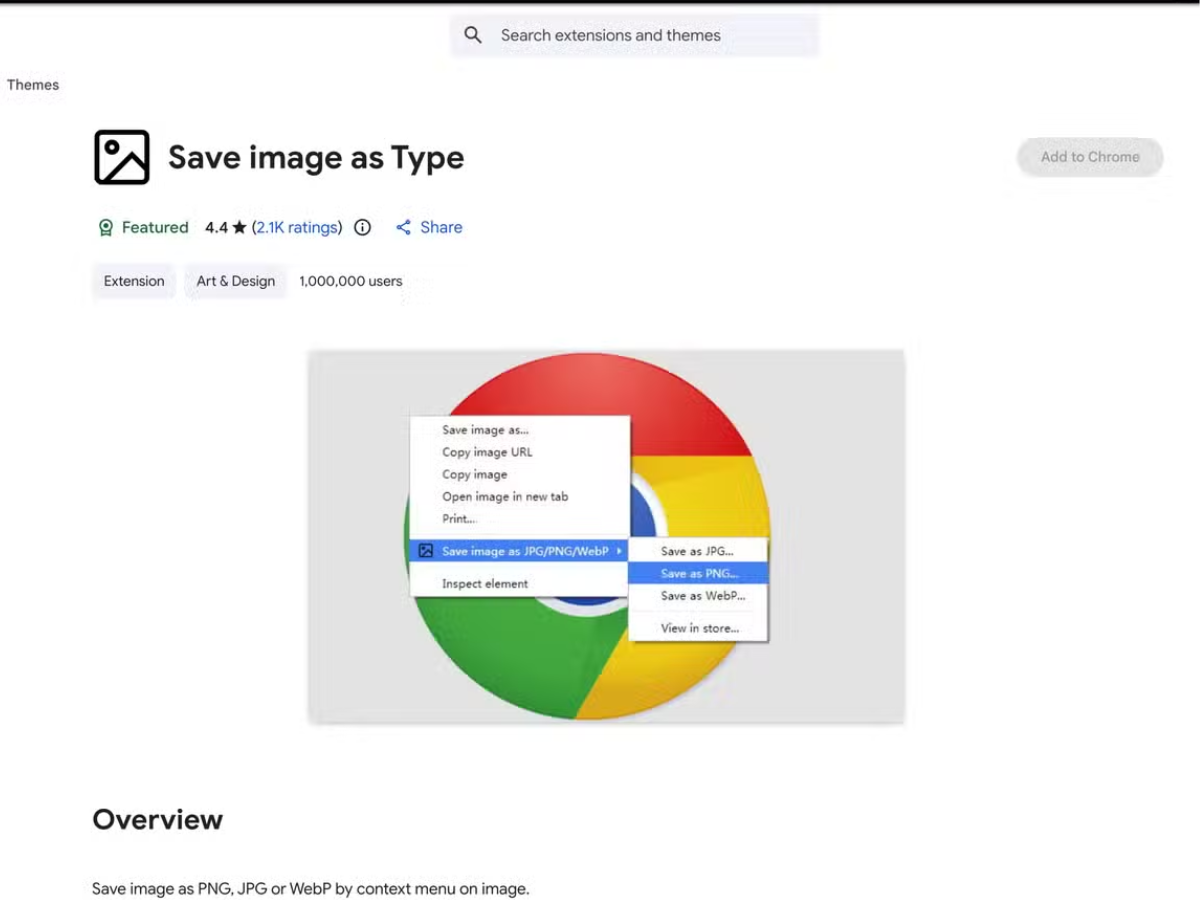The height and width of the screenshot is (900, 1200).
Task: Click the star next to the 4.4 rating
Action: pos(238,227)
